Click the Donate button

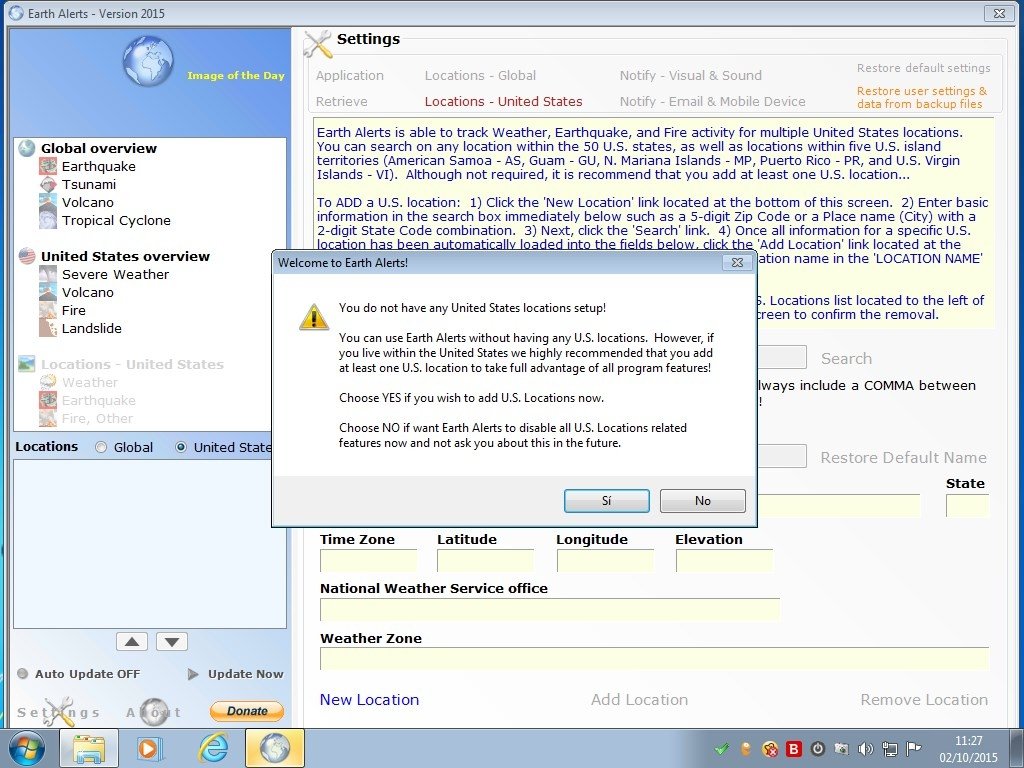point(247,711)
